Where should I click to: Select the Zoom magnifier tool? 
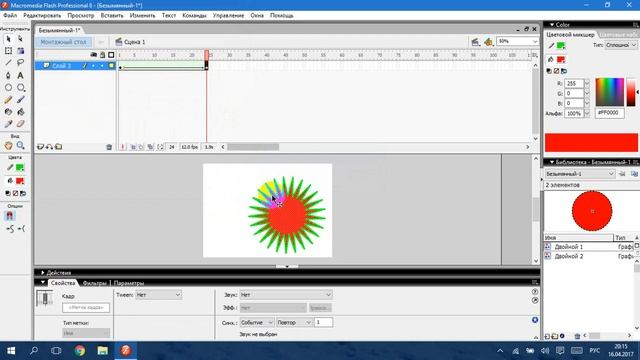click(x=20, y=145)
